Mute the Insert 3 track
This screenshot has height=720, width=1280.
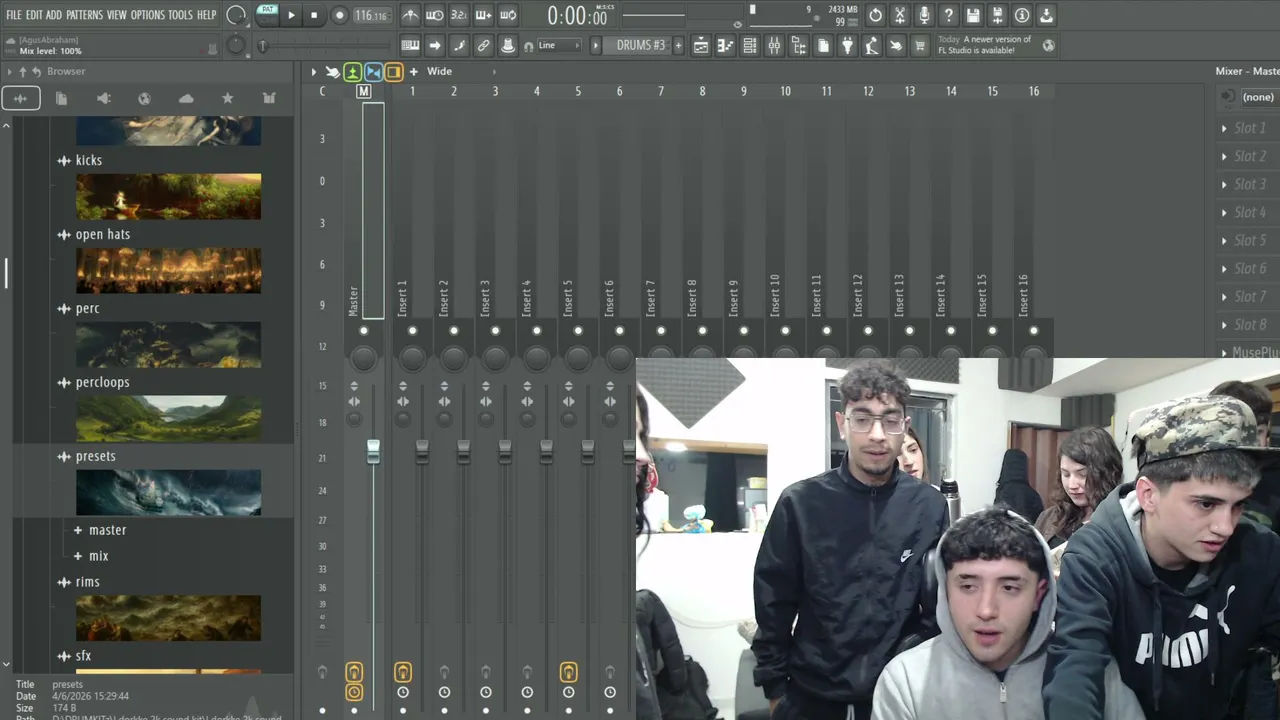coord(495,331)
